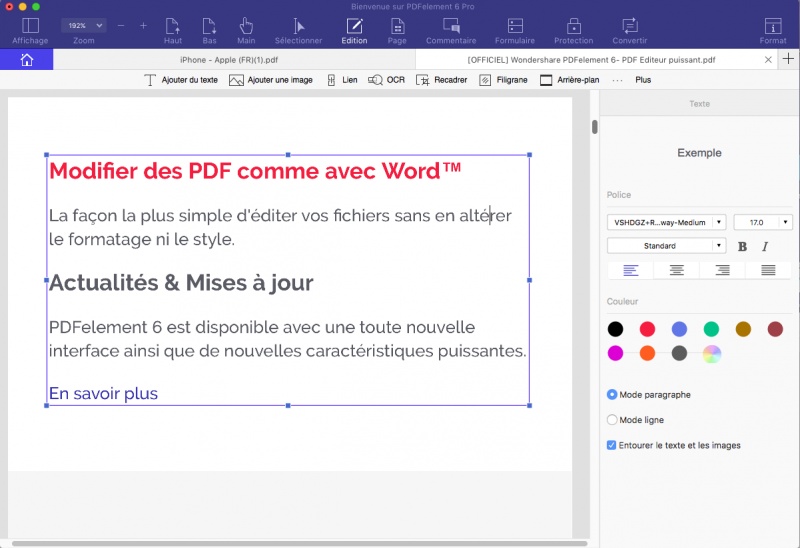
Task: Click the vertical scrollbar thumb
Action: click(x=594, y=127)
